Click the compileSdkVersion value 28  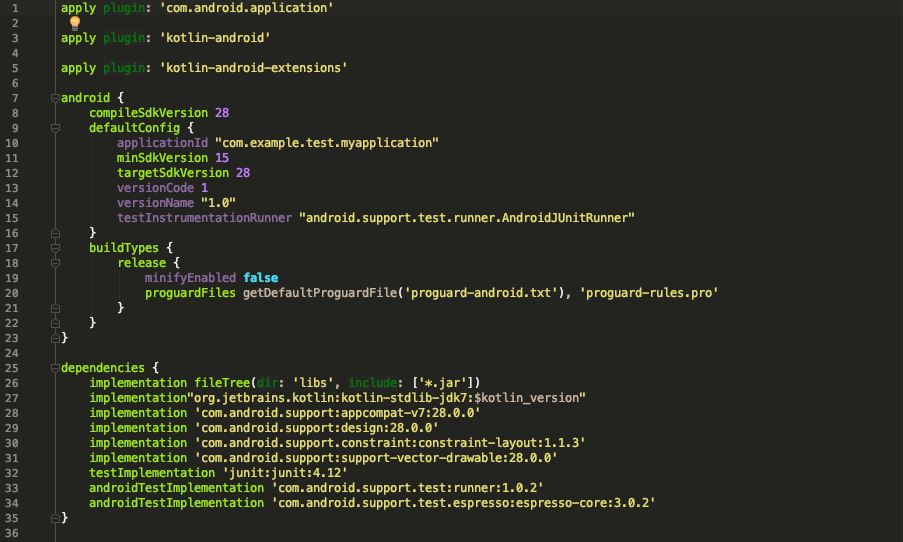[x=222, y=113]
